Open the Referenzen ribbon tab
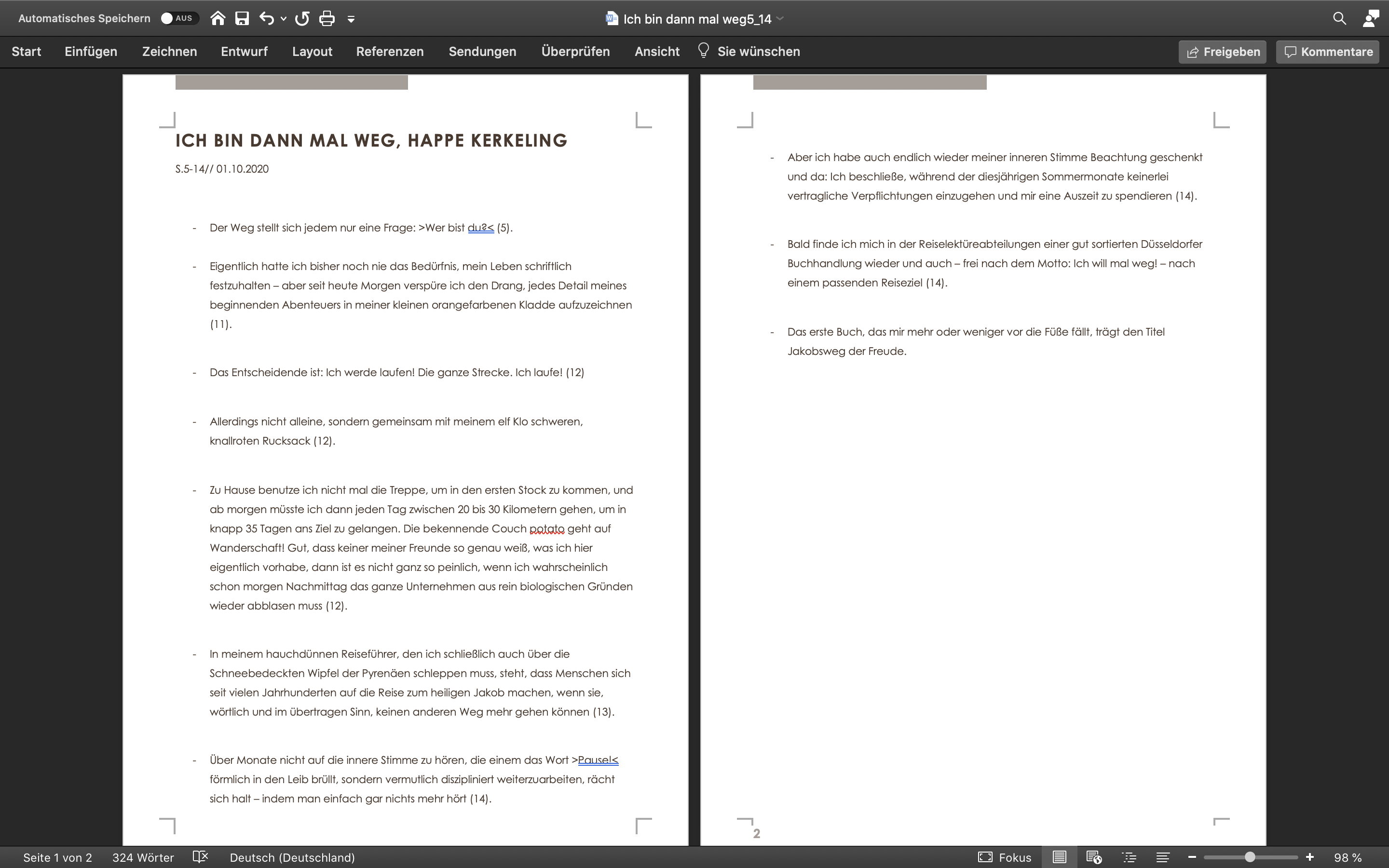The width and height of the screenshot is (1389, 868). 390,52
